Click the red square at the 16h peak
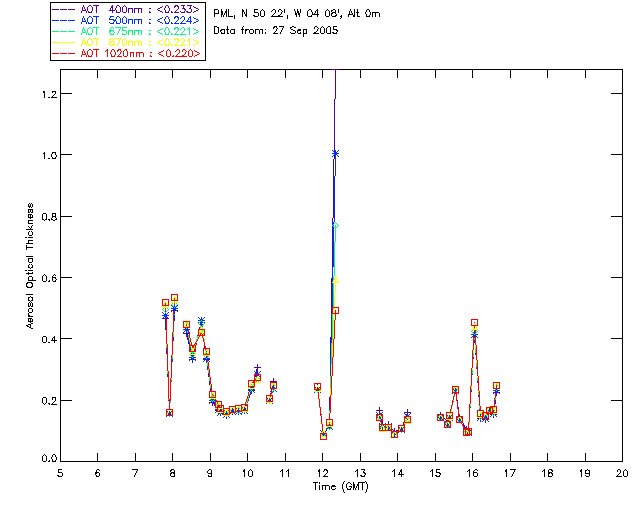 (474, 323)
